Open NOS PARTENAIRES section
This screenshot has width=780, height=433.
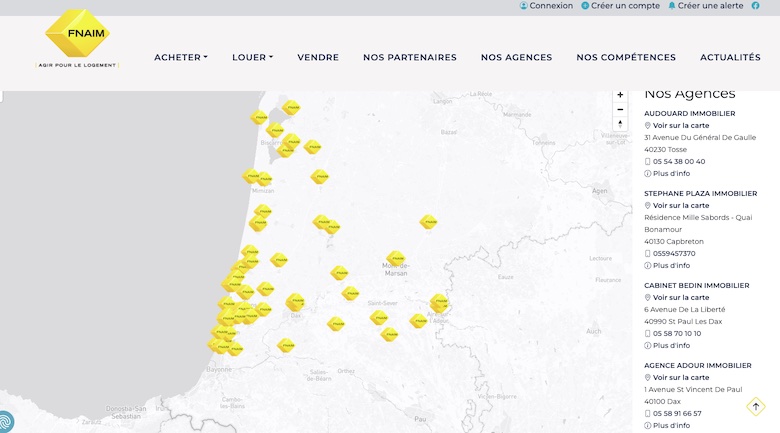pyautogui.click(x=410, y=58)
